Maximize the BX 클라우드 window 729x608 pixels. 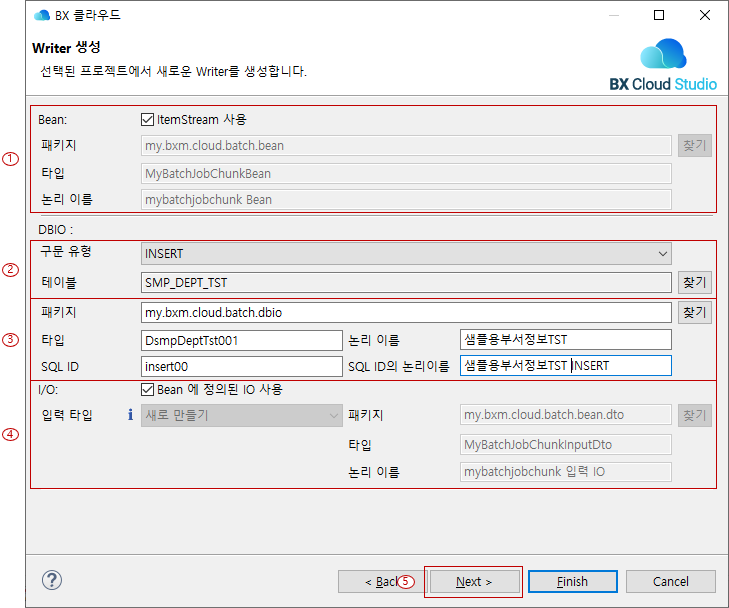[x=659, y=15]
